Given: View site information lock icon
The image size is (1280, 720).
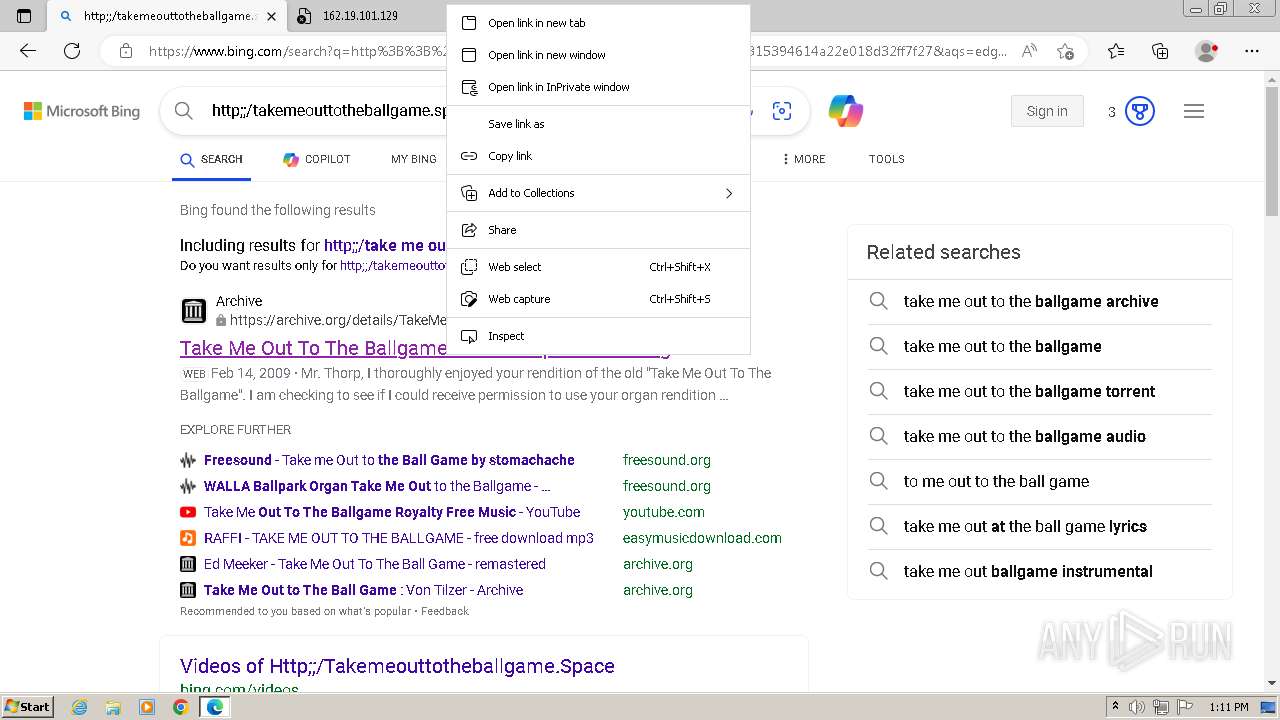Looking at the screenshot, I should click(x=125, y=51).
